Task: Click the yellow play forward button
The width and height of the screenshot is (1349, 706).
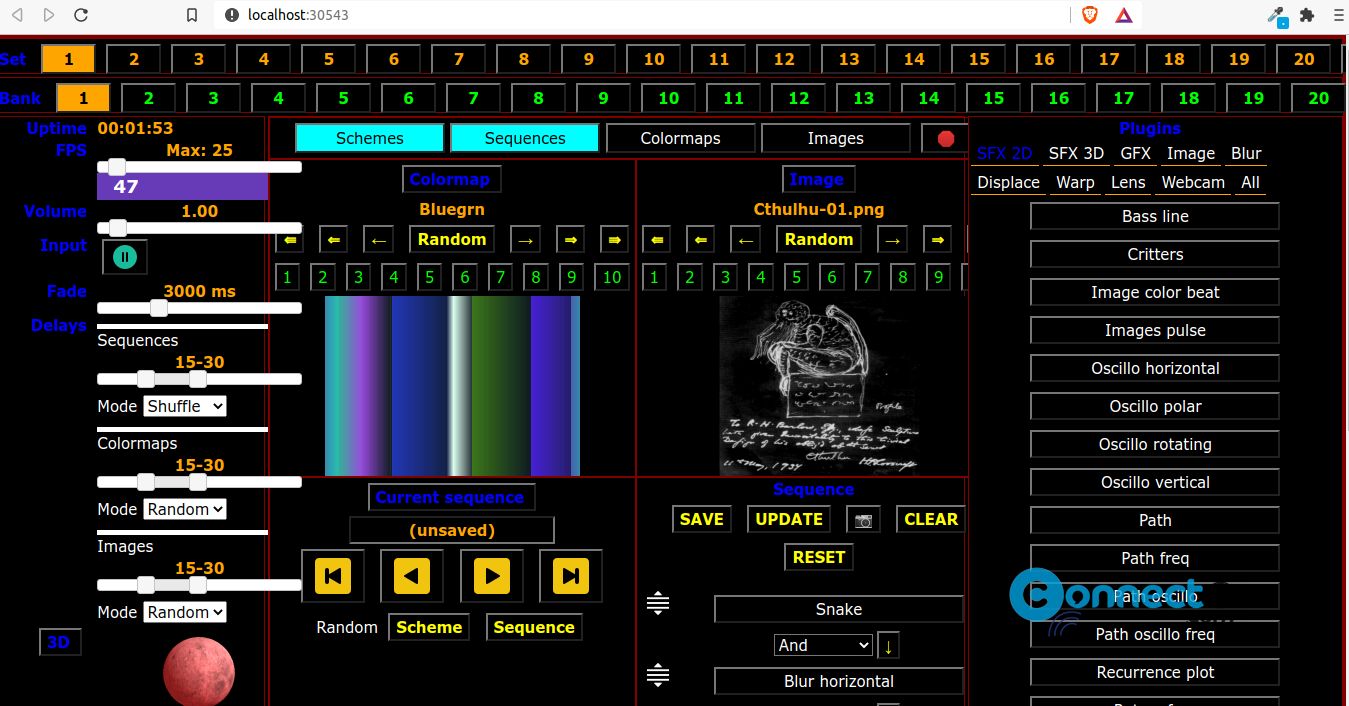Action: (491, 576)
